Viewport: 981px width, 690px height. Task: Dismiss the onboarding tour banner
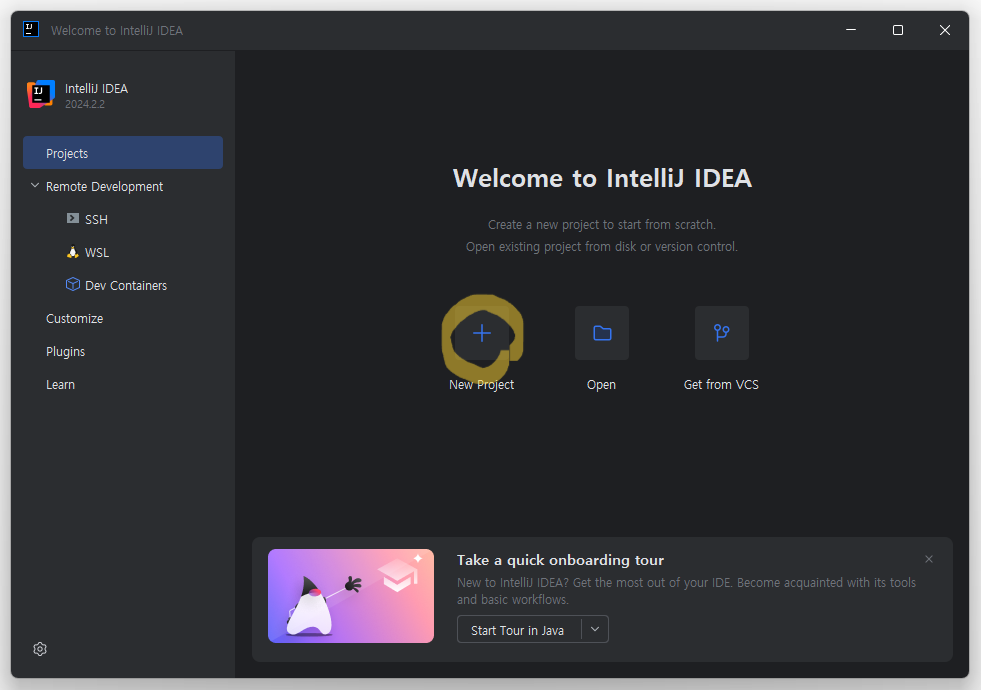pos(928,559)
